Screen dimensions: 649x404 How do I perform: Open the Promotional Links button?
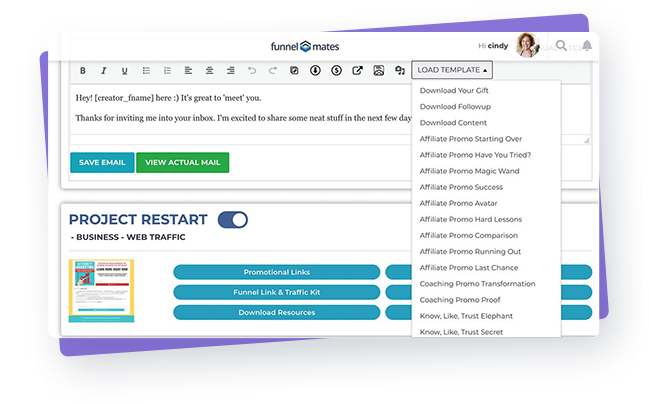[x=276, y=272]
